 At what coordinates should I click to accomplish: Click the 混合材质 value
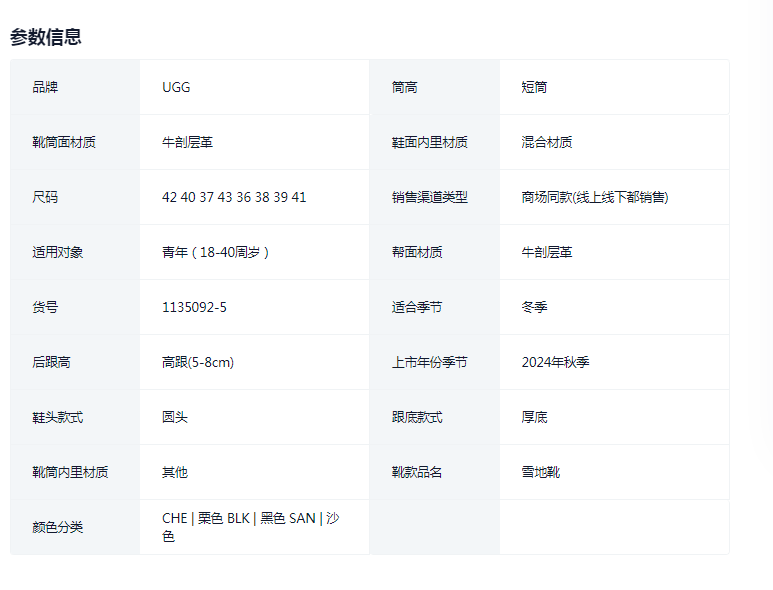pos(547,142)
